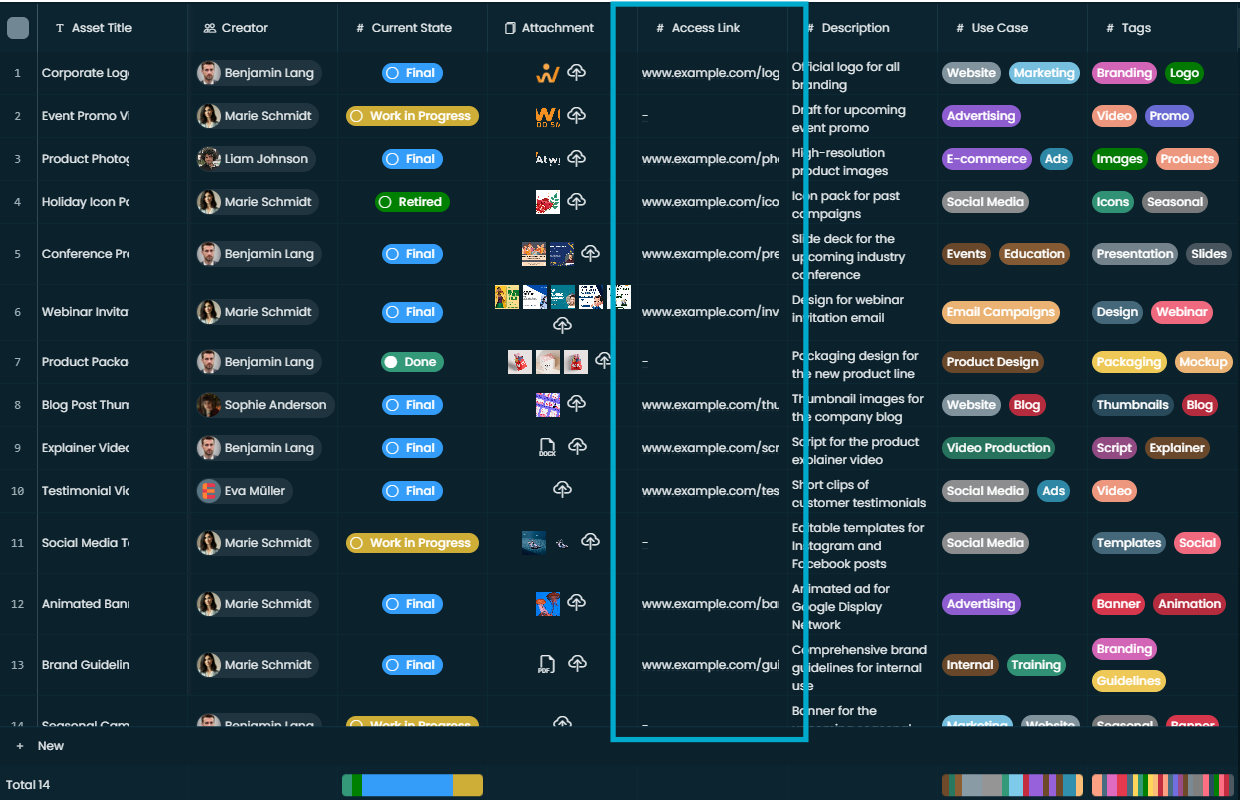Open Work in Progress status for Event Promo
The height and width of the screenshot is (800, 1240).
click(412, 116)
